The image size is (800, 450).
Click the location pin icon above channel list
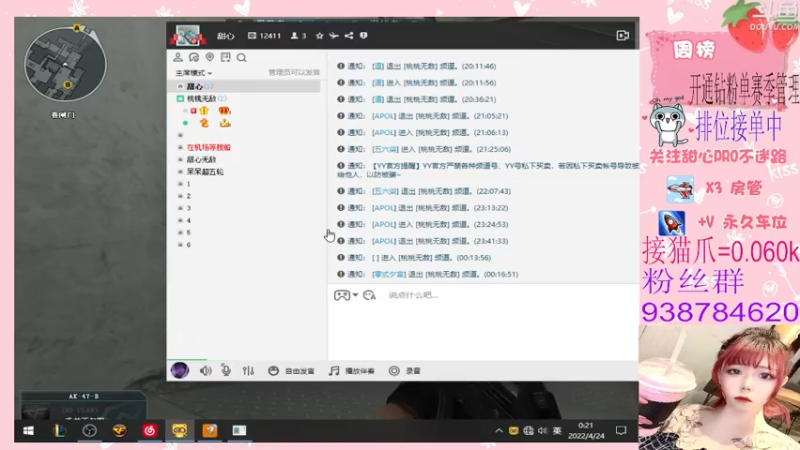pos(210,57)
